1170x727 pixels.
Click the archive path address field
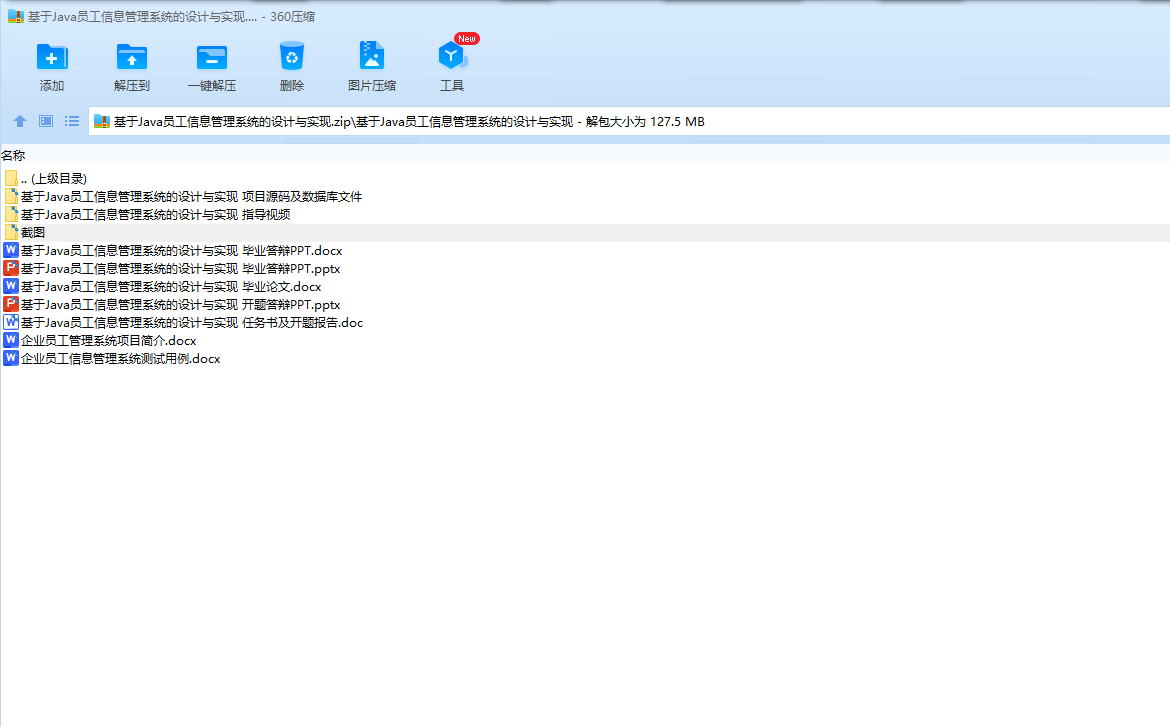tap(628, 122)
